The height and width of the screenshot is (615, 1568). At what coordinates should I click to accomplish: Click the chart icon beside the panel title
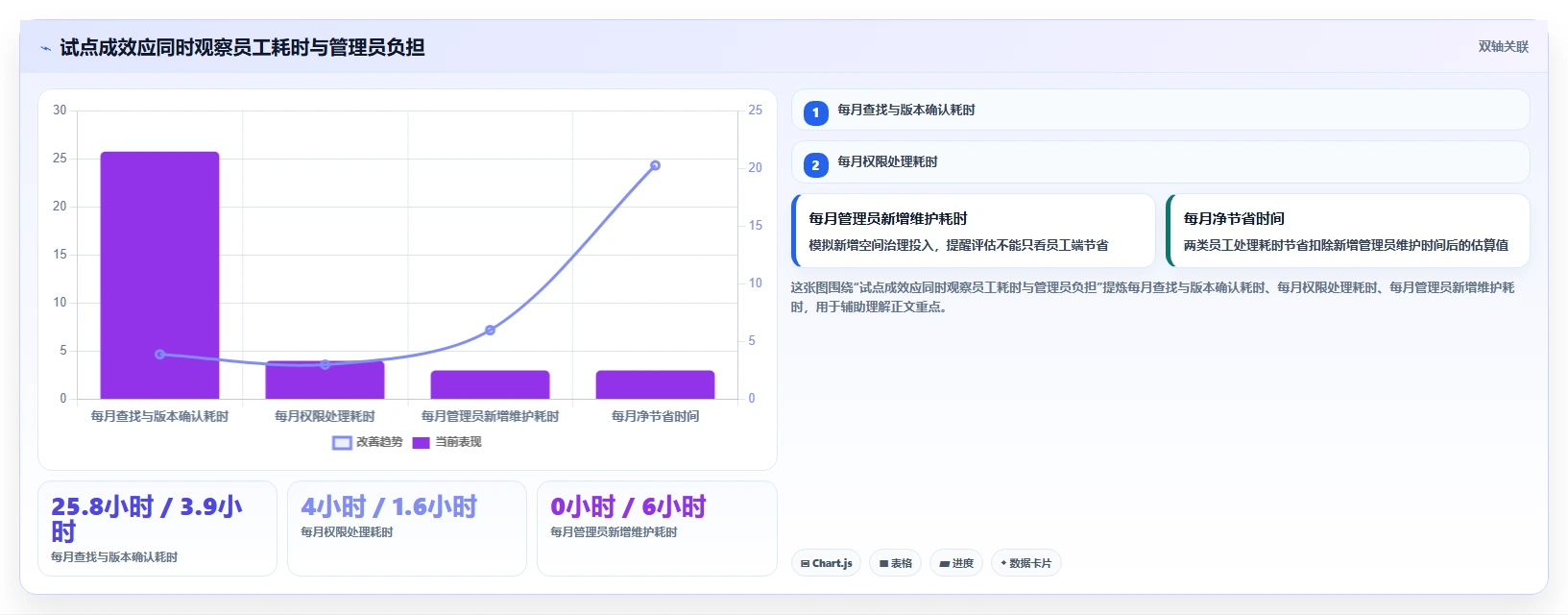(45, 48)
